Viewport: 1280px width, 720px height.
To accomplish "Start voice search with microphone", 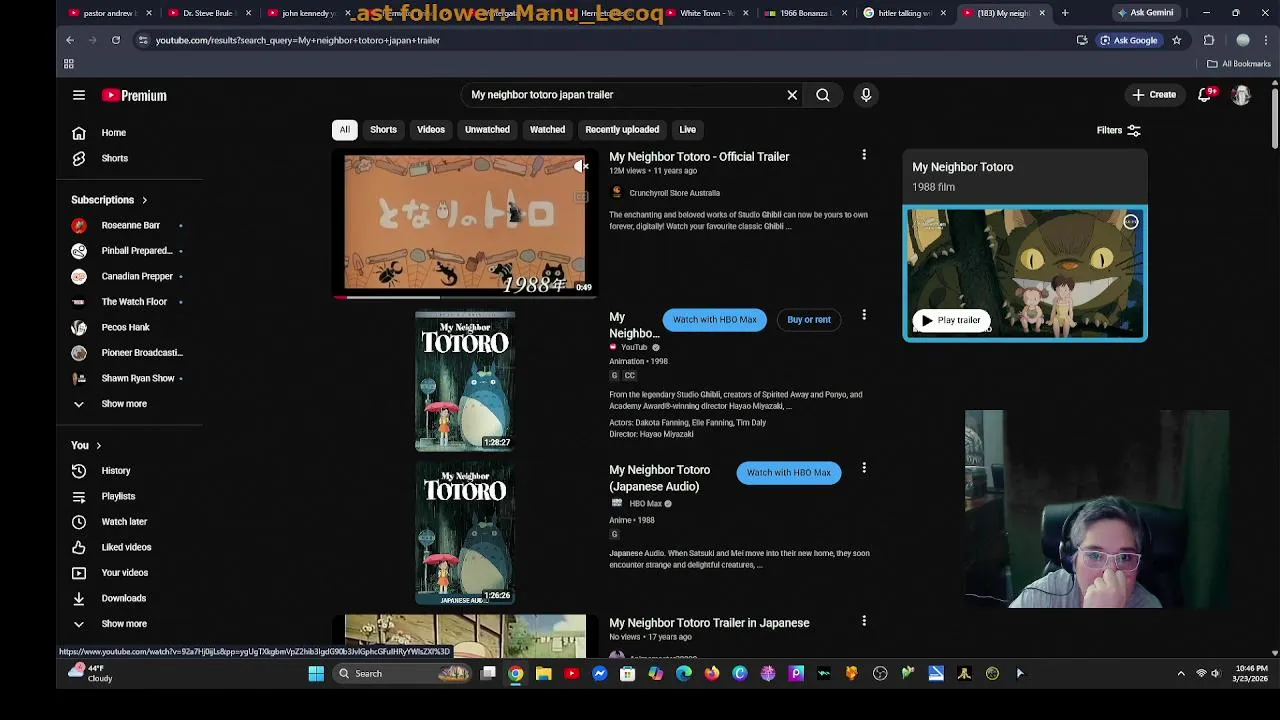I will click(x=866, y=95).
